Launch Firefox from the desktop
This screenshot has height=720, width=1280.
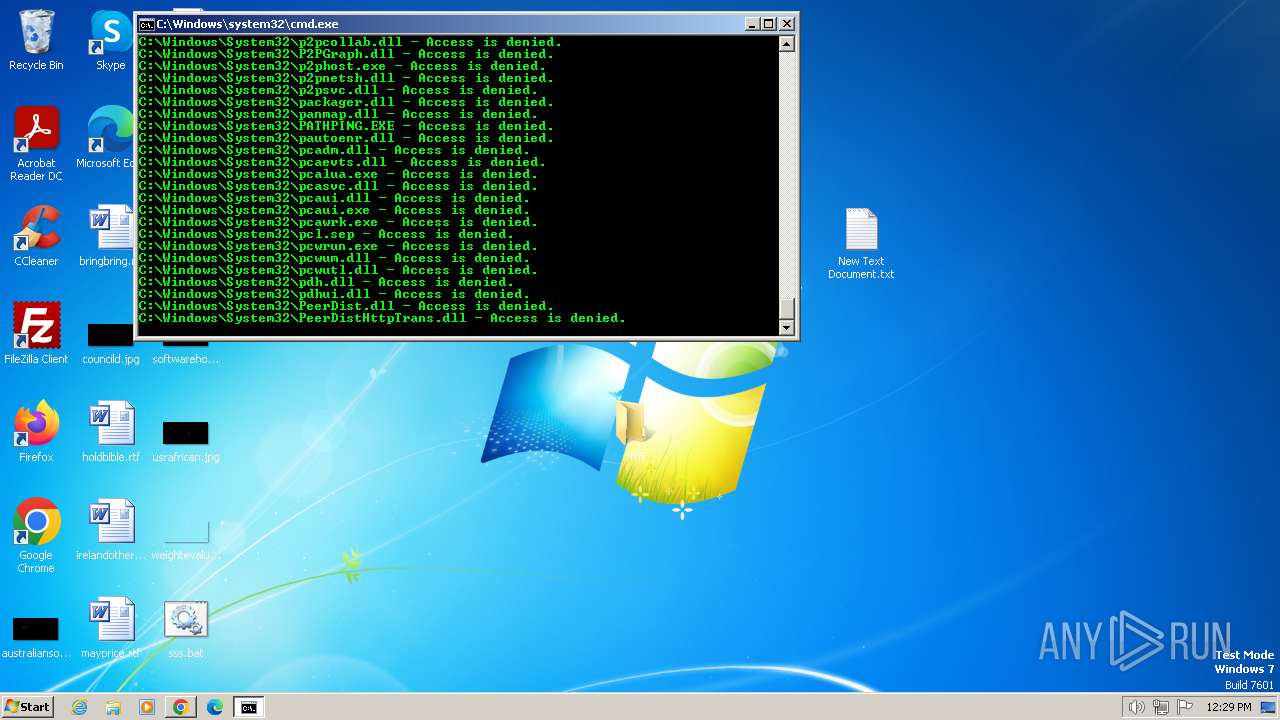[36, 432]
